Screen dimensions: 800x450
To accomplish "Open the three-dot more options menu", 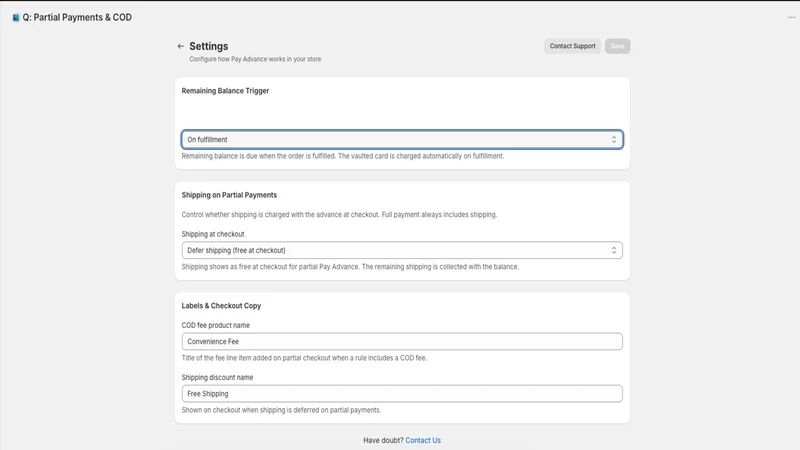I will 791,17.
